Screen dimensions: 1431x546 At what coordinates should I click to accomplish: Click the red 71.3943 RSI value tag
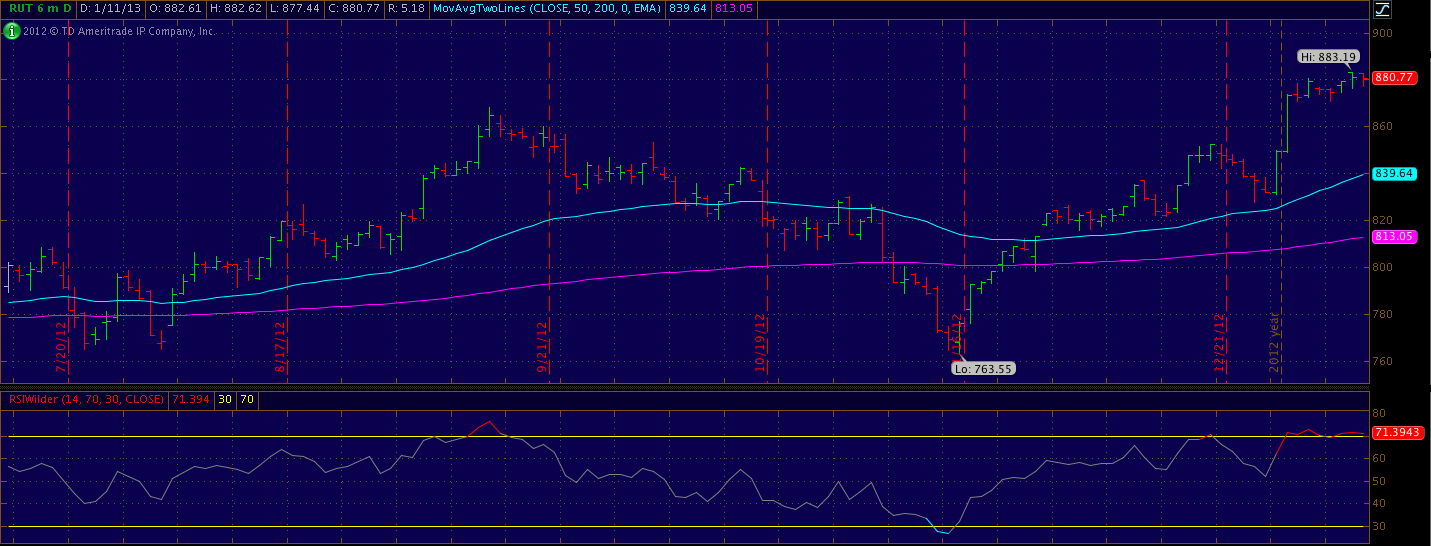pyautogui.click(x=1397, y=433)
